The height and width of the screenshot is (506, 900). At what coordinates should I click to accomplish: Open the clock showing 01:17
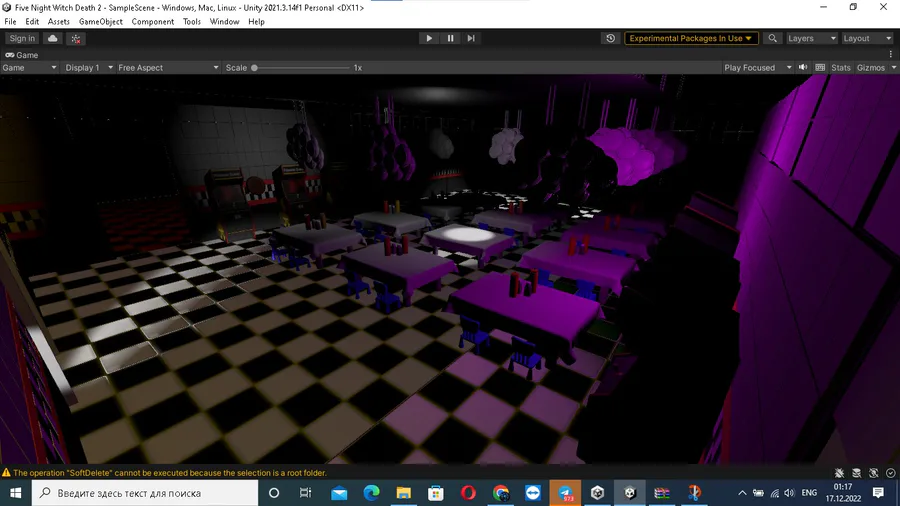[x=843, y=493]
